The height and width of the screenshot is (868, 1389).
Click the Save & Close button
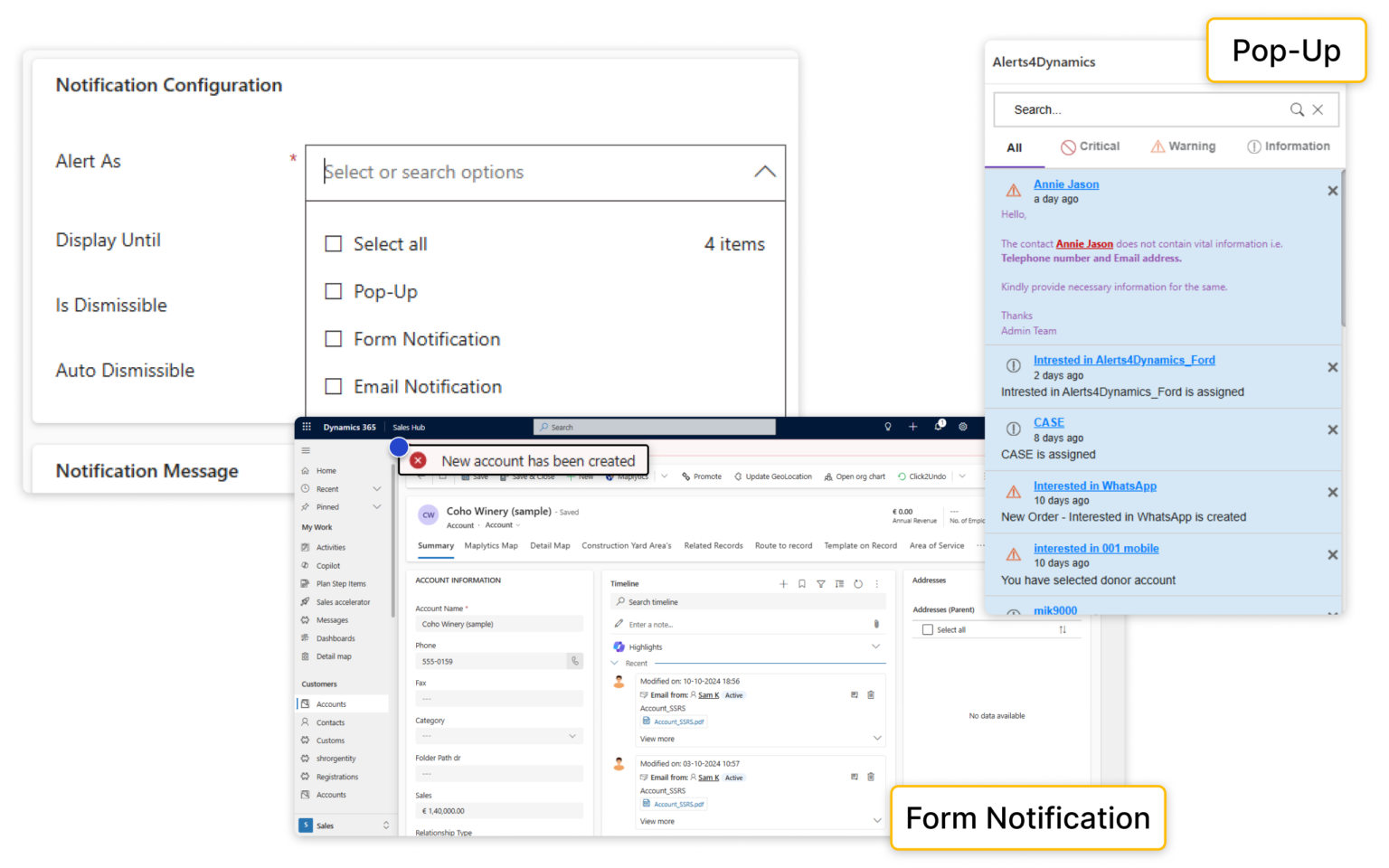(x=534, y=476)
